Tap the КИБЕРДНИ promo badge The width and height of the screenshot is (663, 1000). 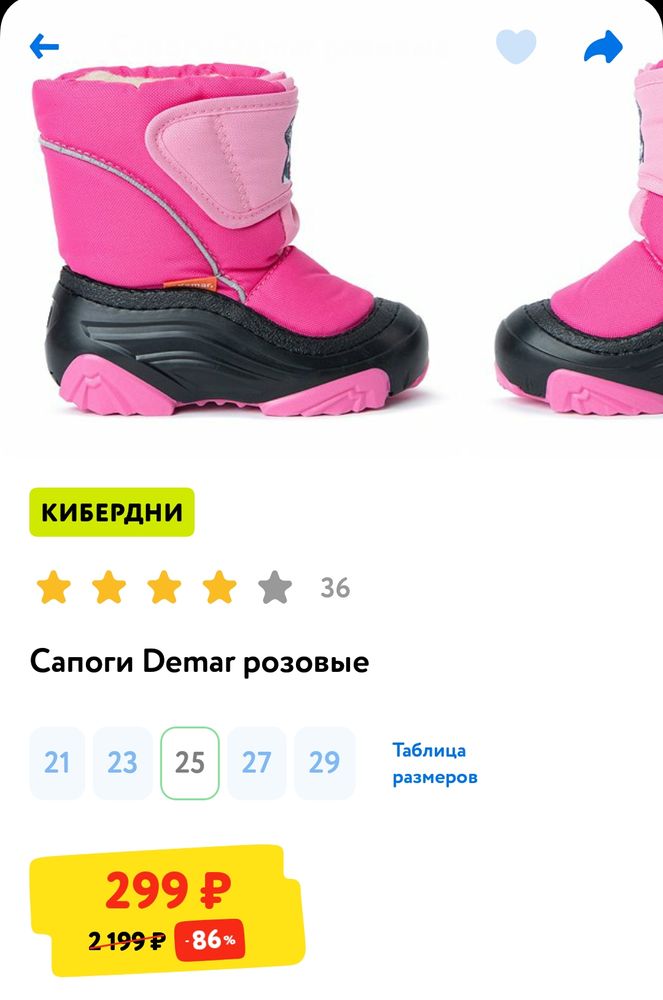click(x=112, y=512)
